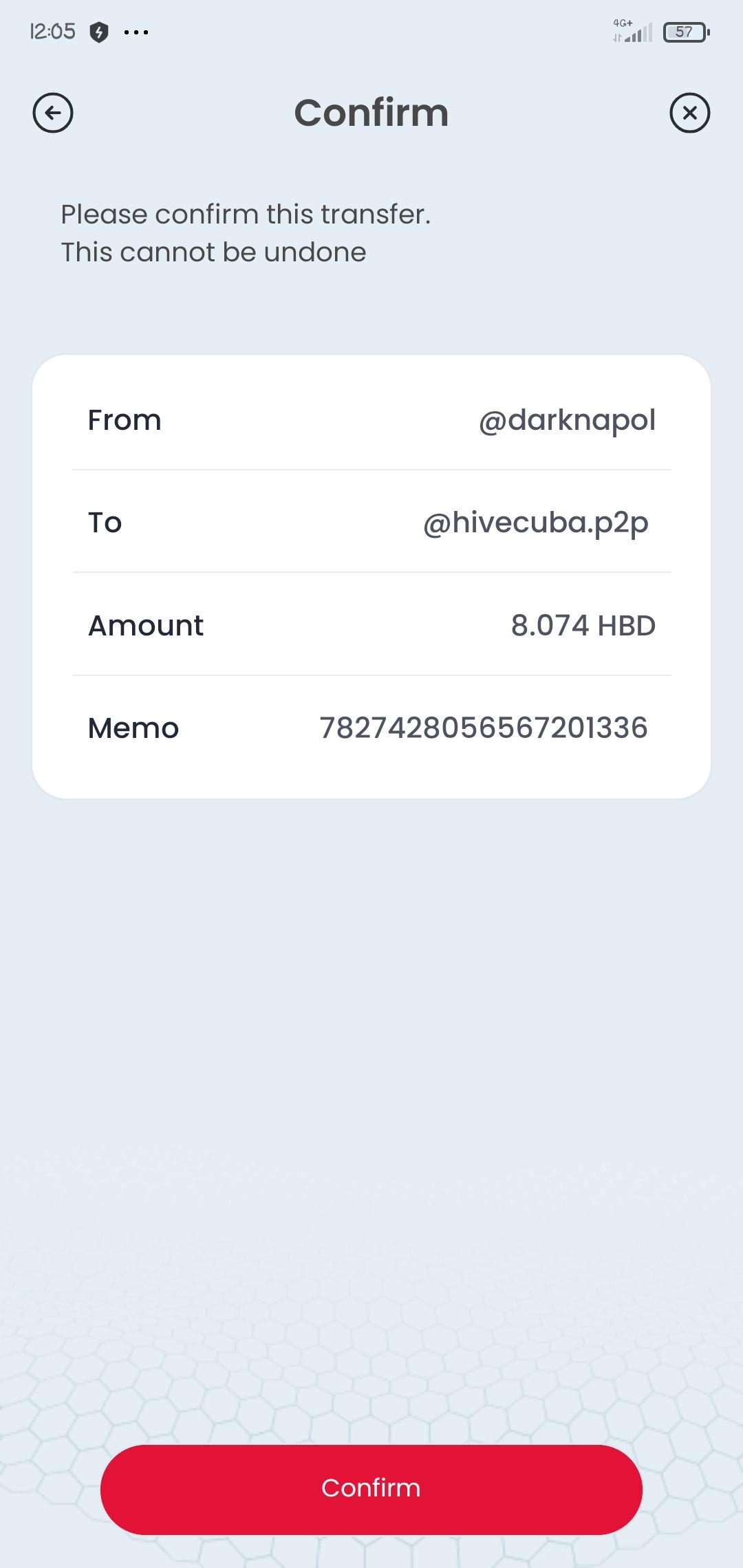Tap the red Confirm button
Screen dimensions: 743x1568
tap(371, 1490)
